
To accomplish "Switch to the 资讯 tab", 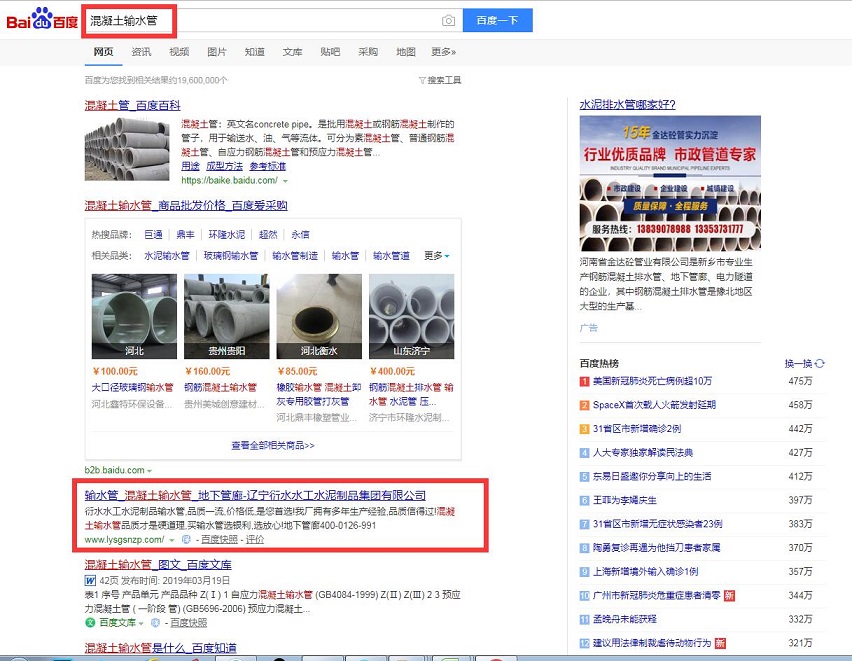I will pyautogui.click(x=141, y=52).
